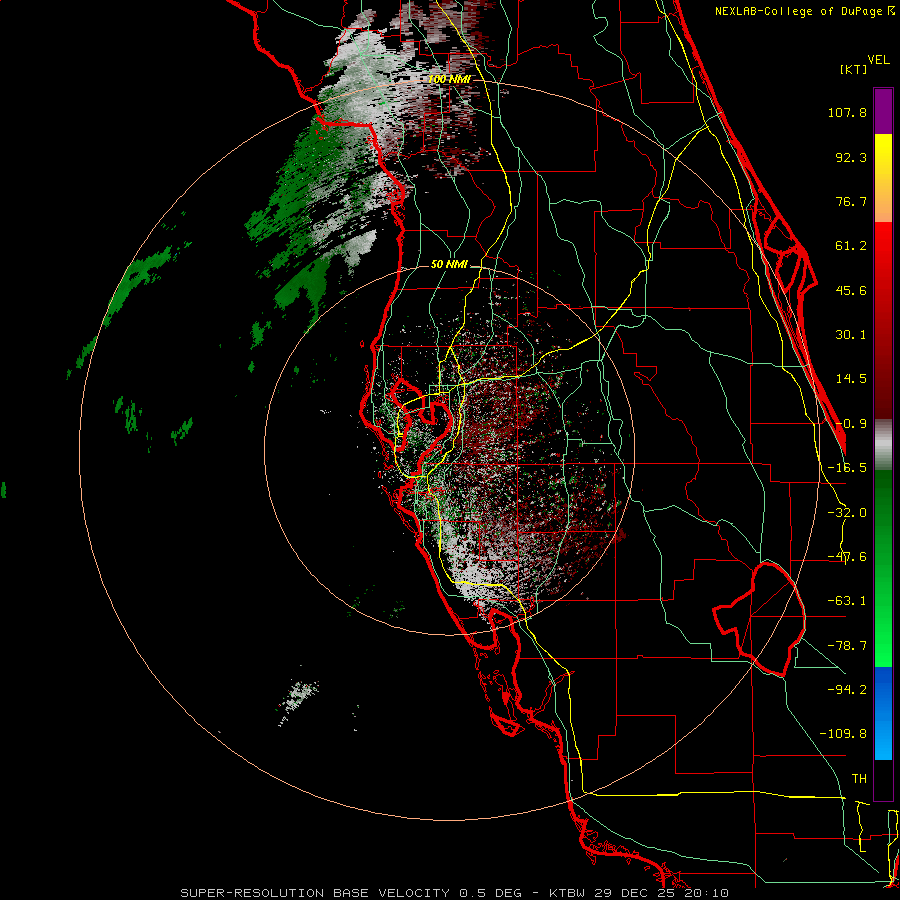Viewport: 900px width, 900px height.
Task: Click the 92.3 velocity scale value
Action: [x=851, y=157]
